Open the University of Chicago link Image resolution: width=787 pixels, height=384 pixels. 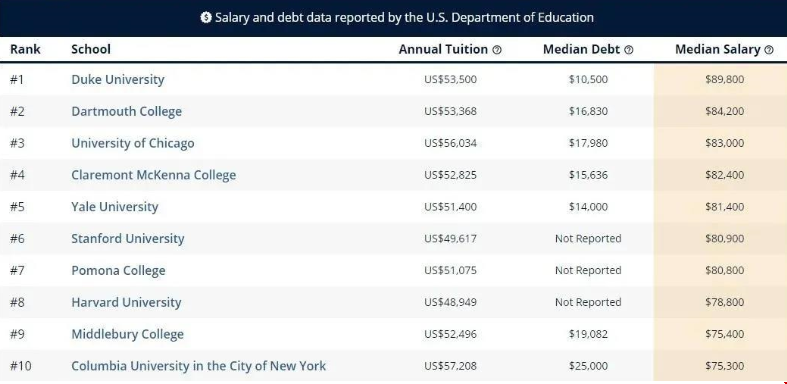[x=133, y=143]
